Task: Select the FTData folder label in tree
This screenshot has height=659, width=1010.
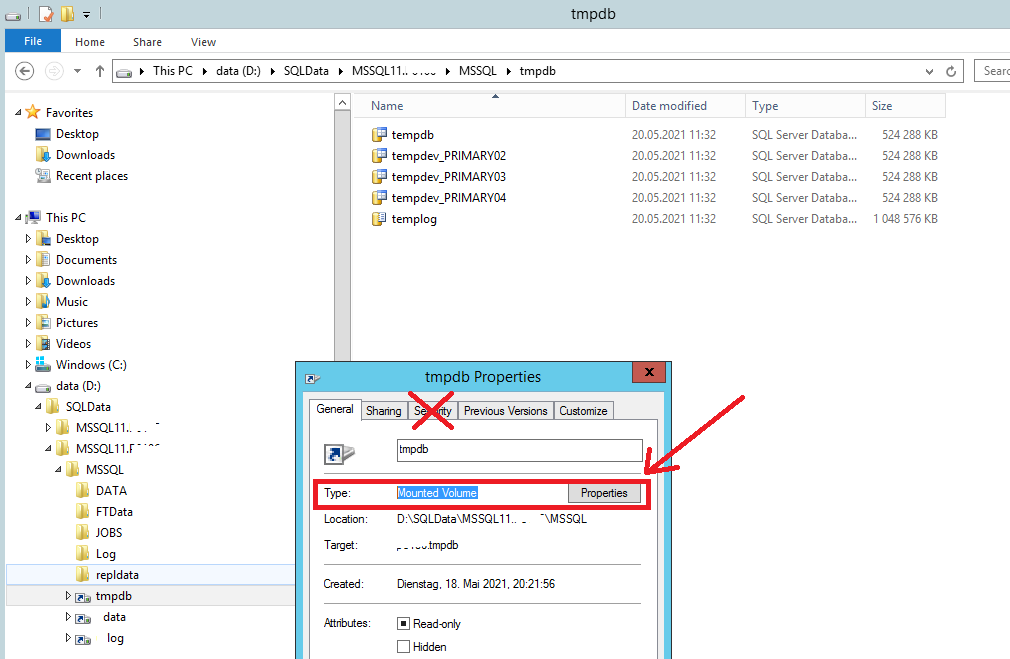Action: (x=114, y=511)
